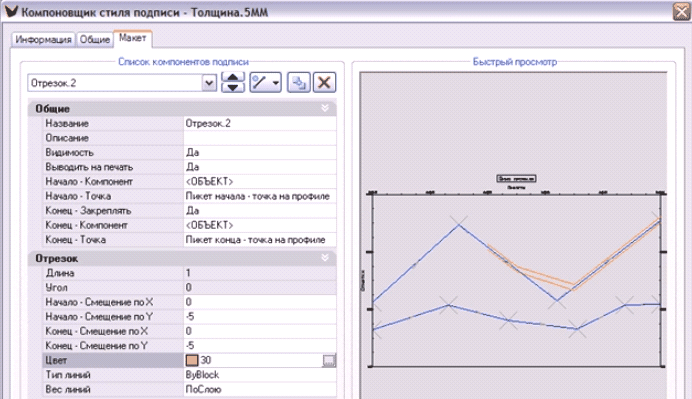Click the application logo in the title bar
692x399 pixels.
(11, 11)
